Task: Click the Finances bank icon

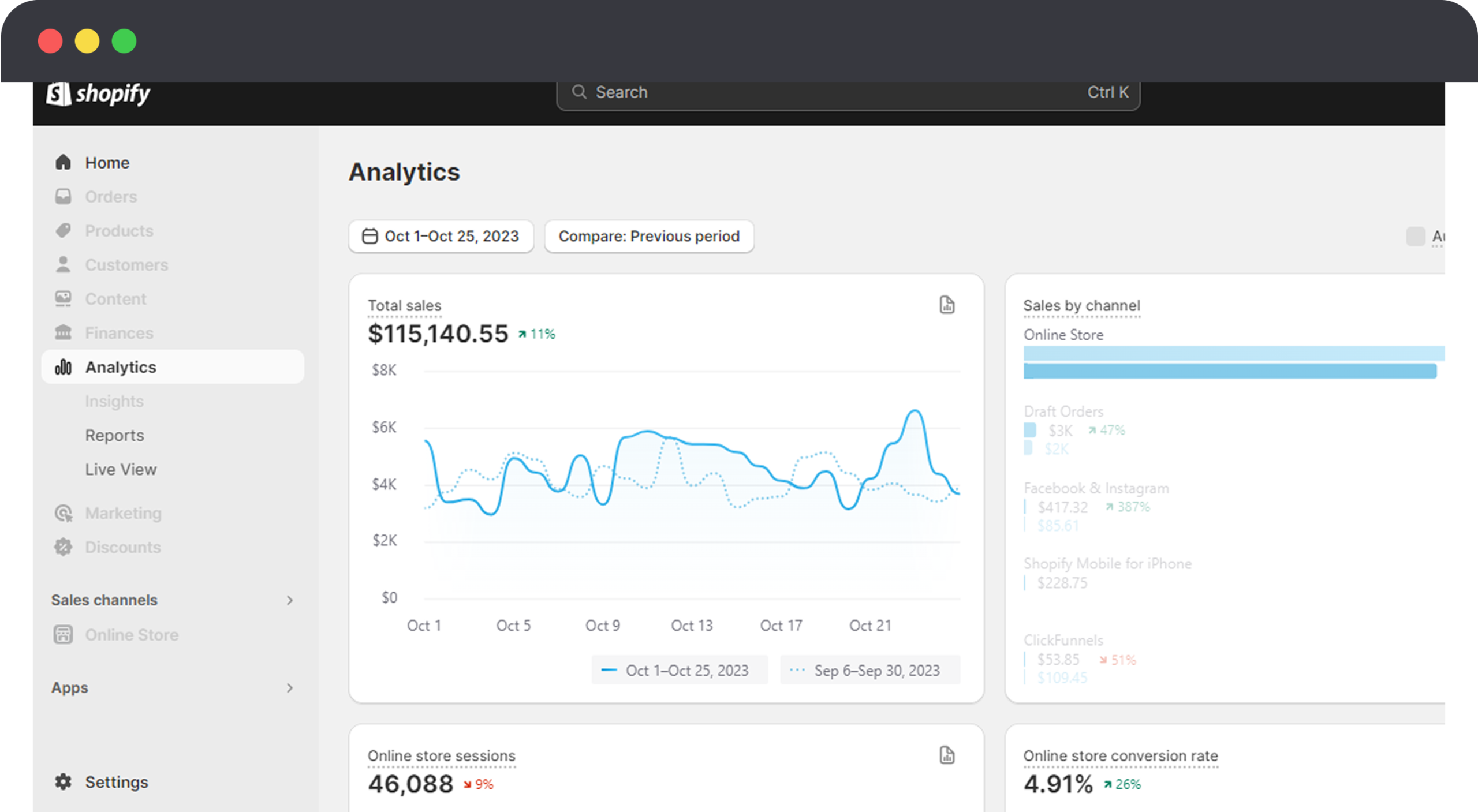Action: [x=63, y=332]
